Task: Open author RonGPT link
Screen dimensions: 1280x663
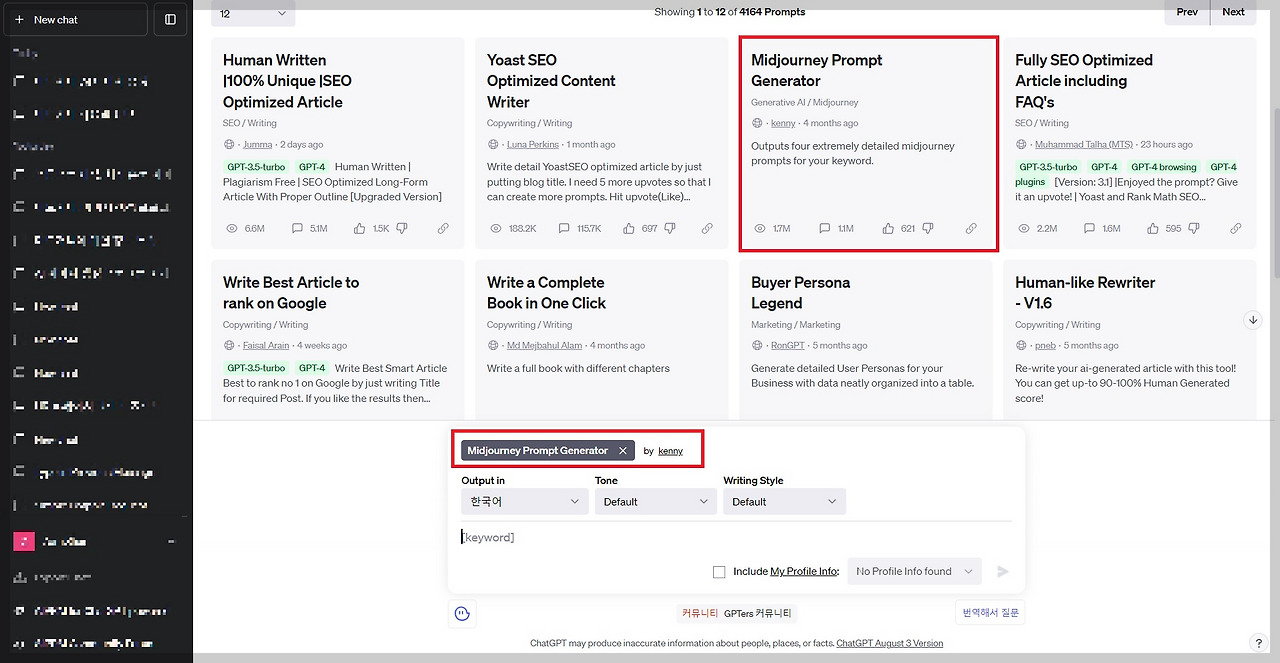Action: tap(787, 345)
